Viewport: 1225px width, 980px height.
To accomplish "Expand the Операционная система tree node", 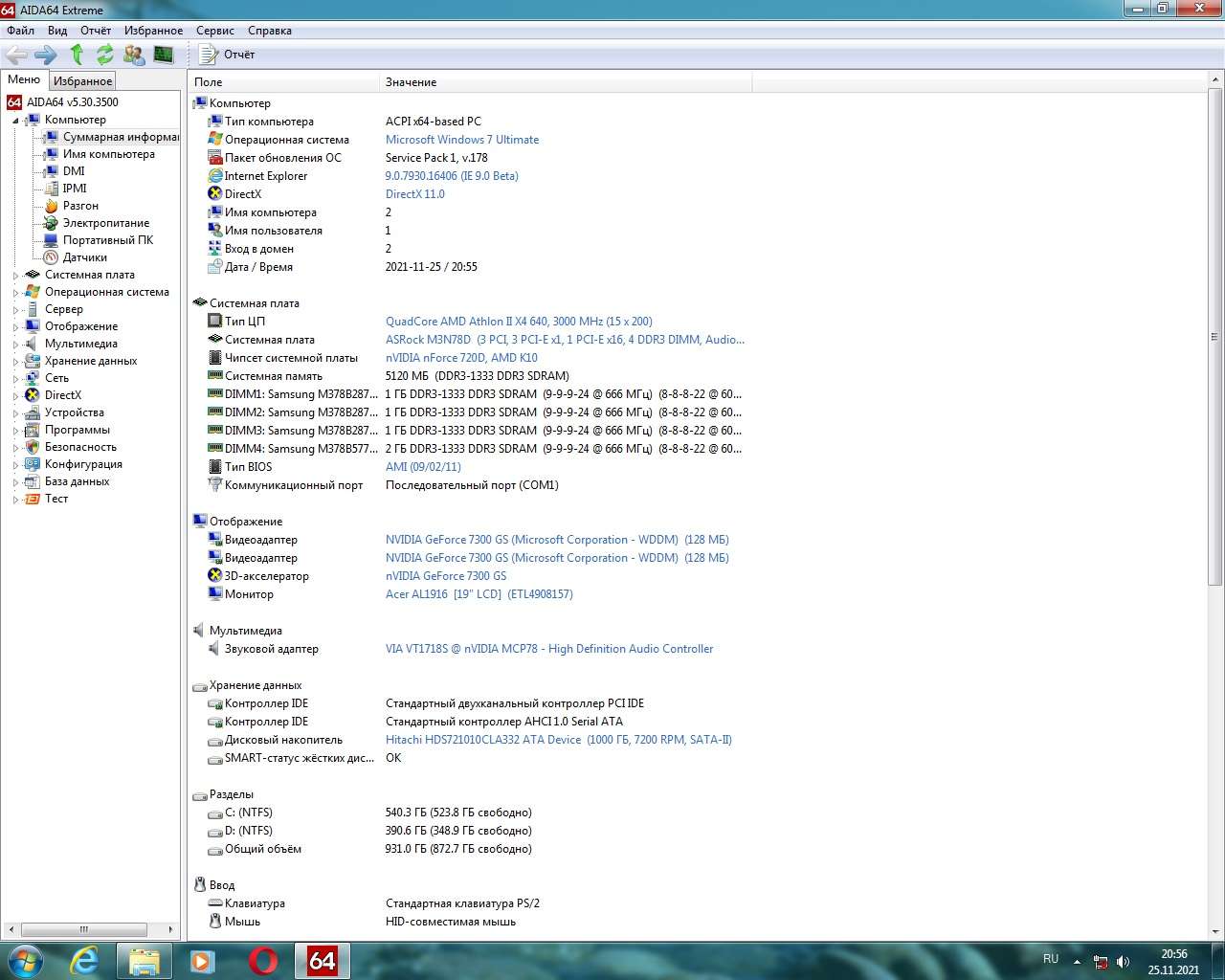I will coord(15,293).
